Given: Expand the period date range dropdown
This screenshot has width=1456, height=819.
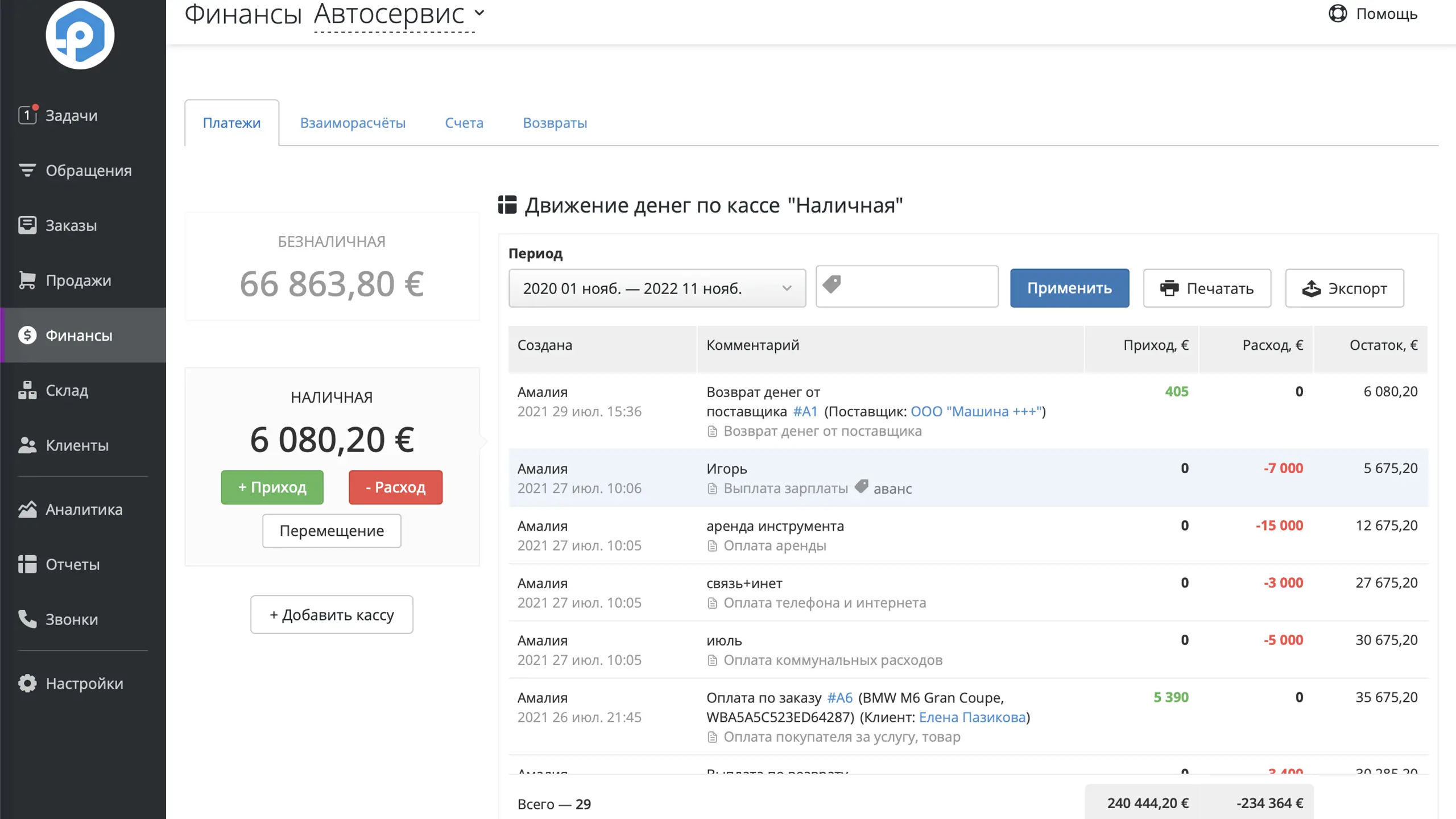Looking at the screenshot, I should click(x=657, y=288).
